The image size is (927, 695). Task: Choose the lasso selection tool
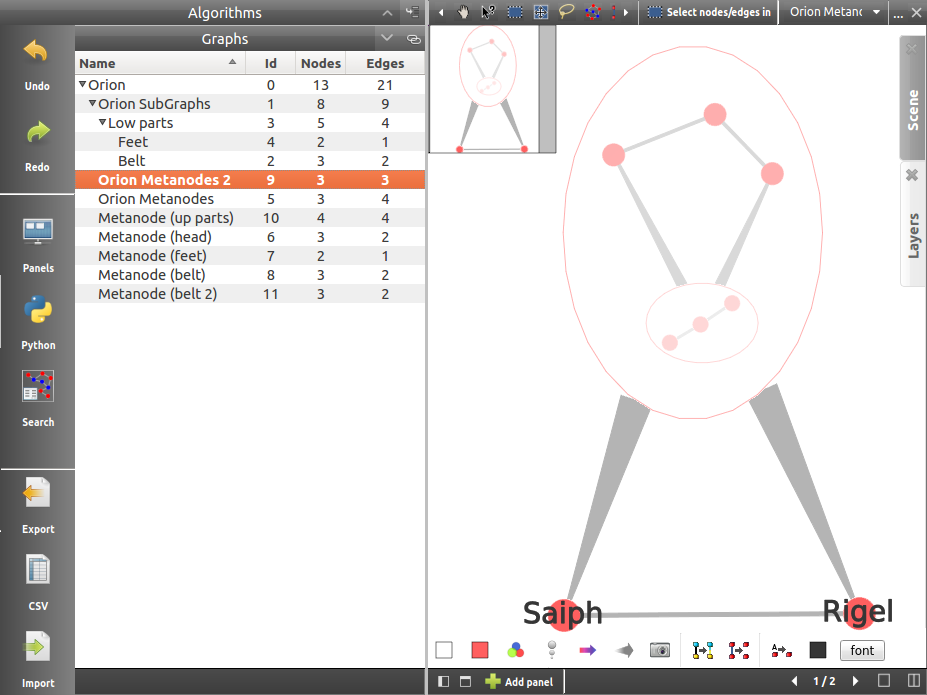coord(567,12)
